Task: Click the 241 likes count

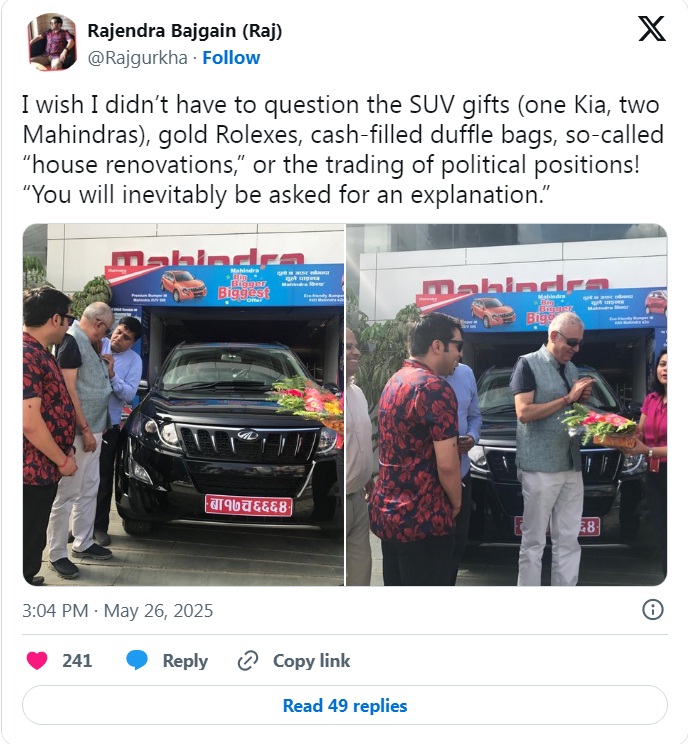Action: [x=77, y=660]
